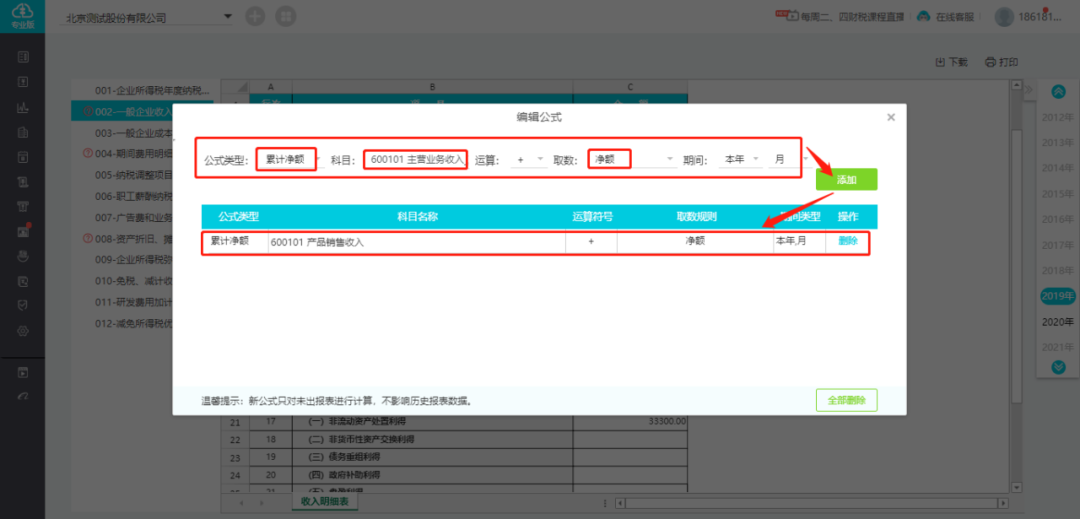Click the 累计净额 cell in formula table
This screenshot has width=1080, height=519.
tap(235, 242)
